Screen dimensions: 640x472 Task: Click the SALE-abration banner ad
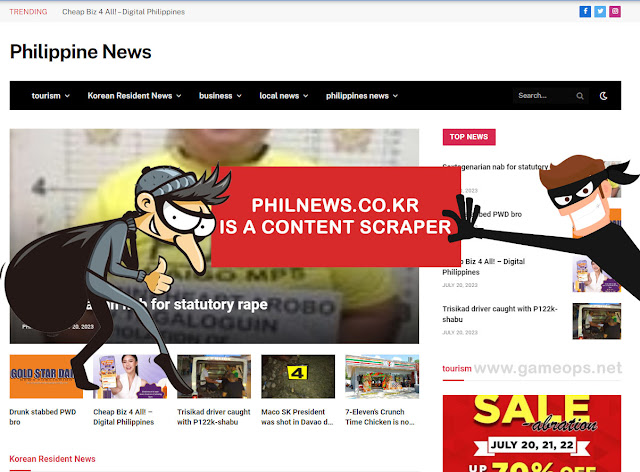[x=532, y=433]
